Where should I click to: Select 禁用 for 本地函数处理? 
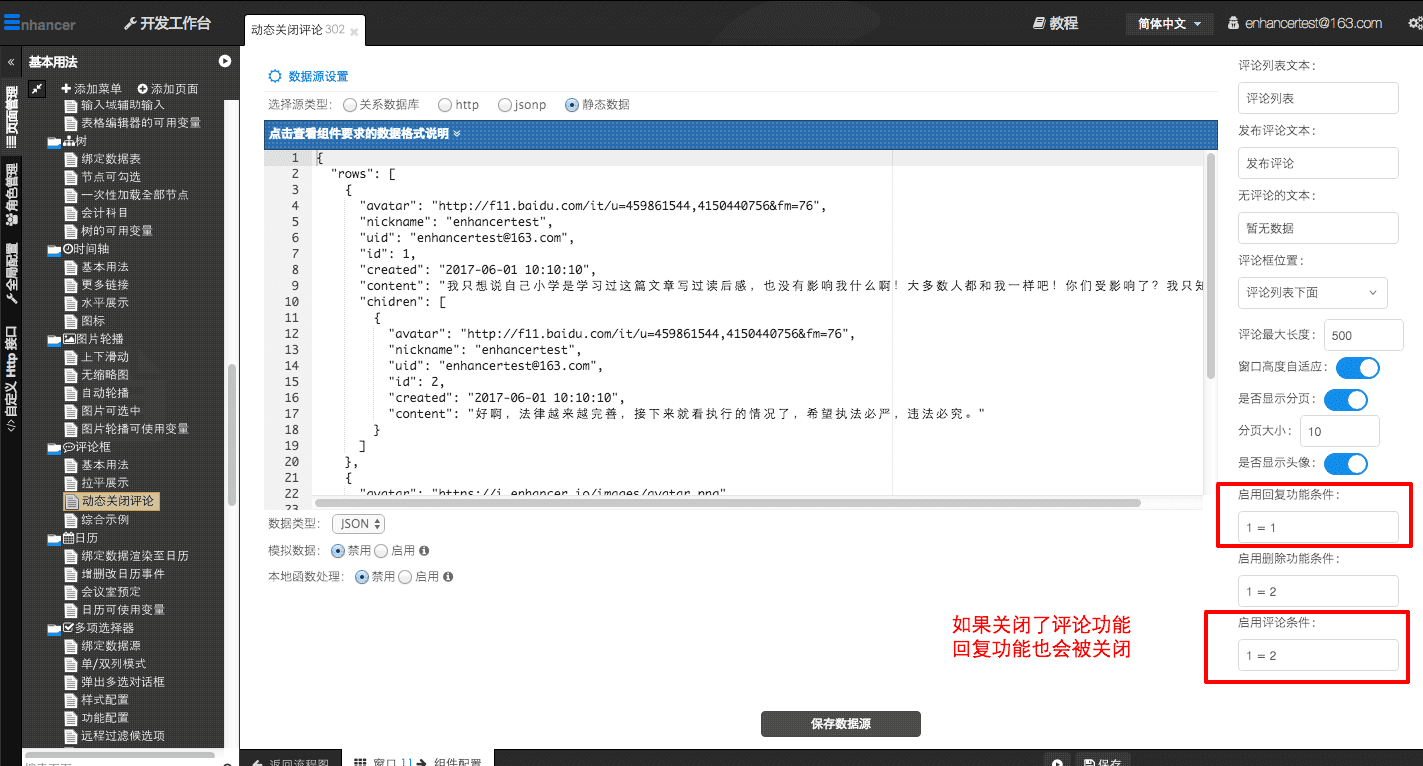(362, 577)
